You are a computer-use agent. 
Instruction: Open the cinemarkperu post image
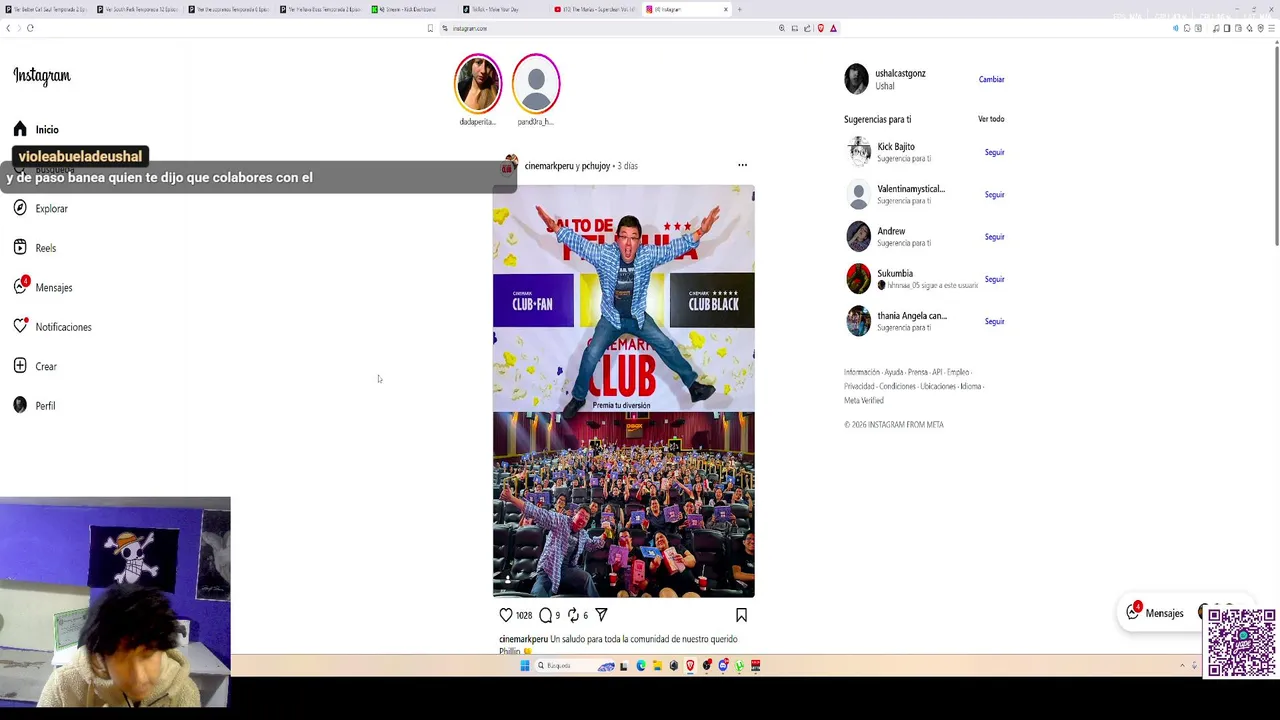(623, 391)
